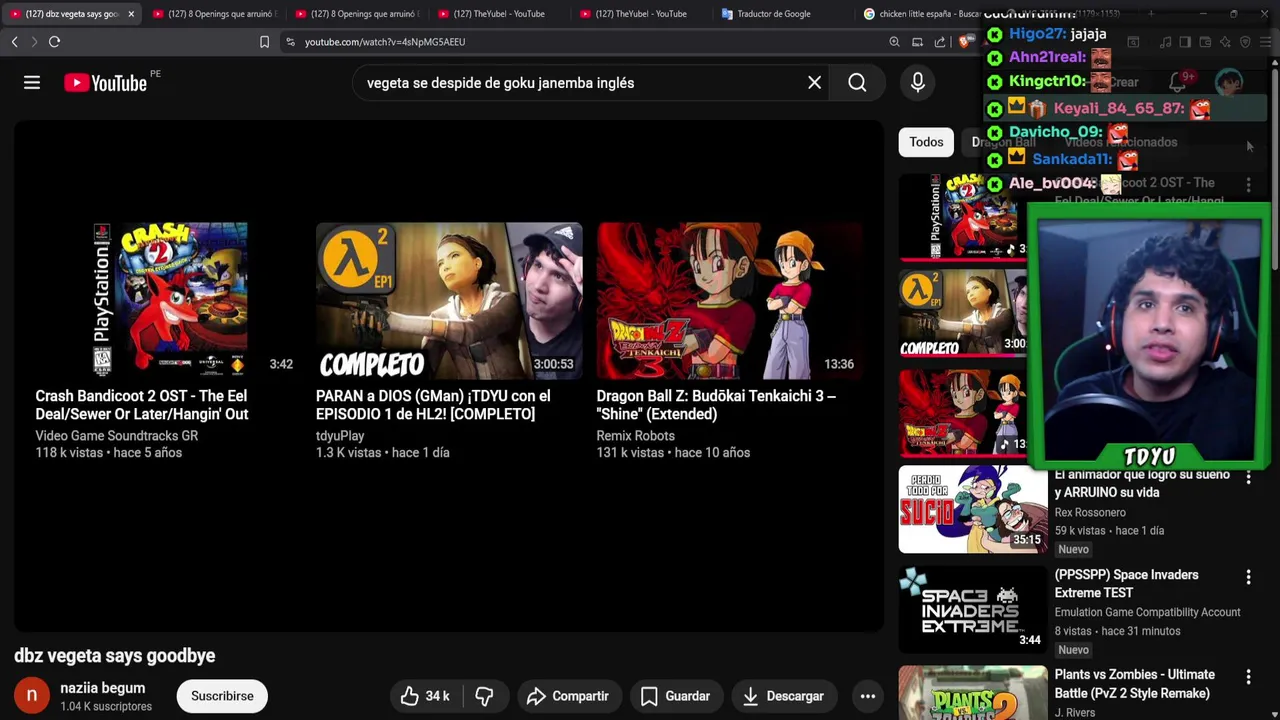Click 'Emulation Game Compatibility Account' channel name
The width and height of the screenshot is (1280, 720).
pyautogui.click(x=1147, y=612)
